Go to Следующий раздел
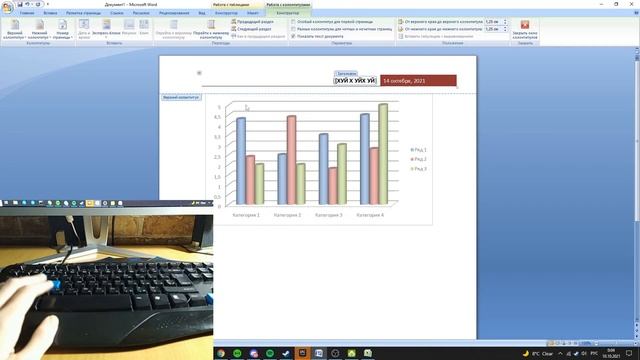 251,29
